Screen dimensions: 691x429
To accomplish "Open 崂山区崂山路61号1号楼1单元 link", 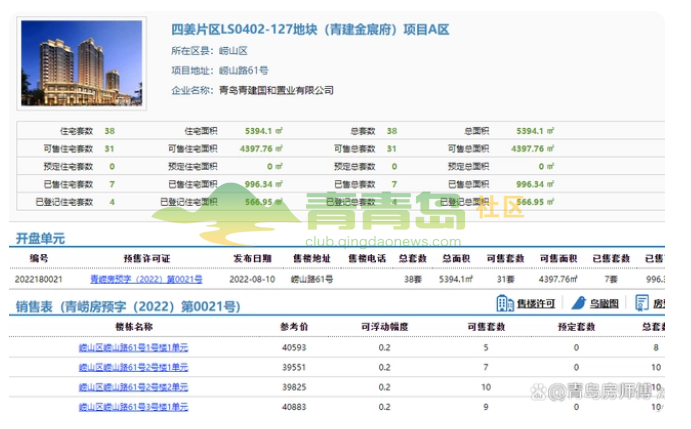I will point(134,347).
